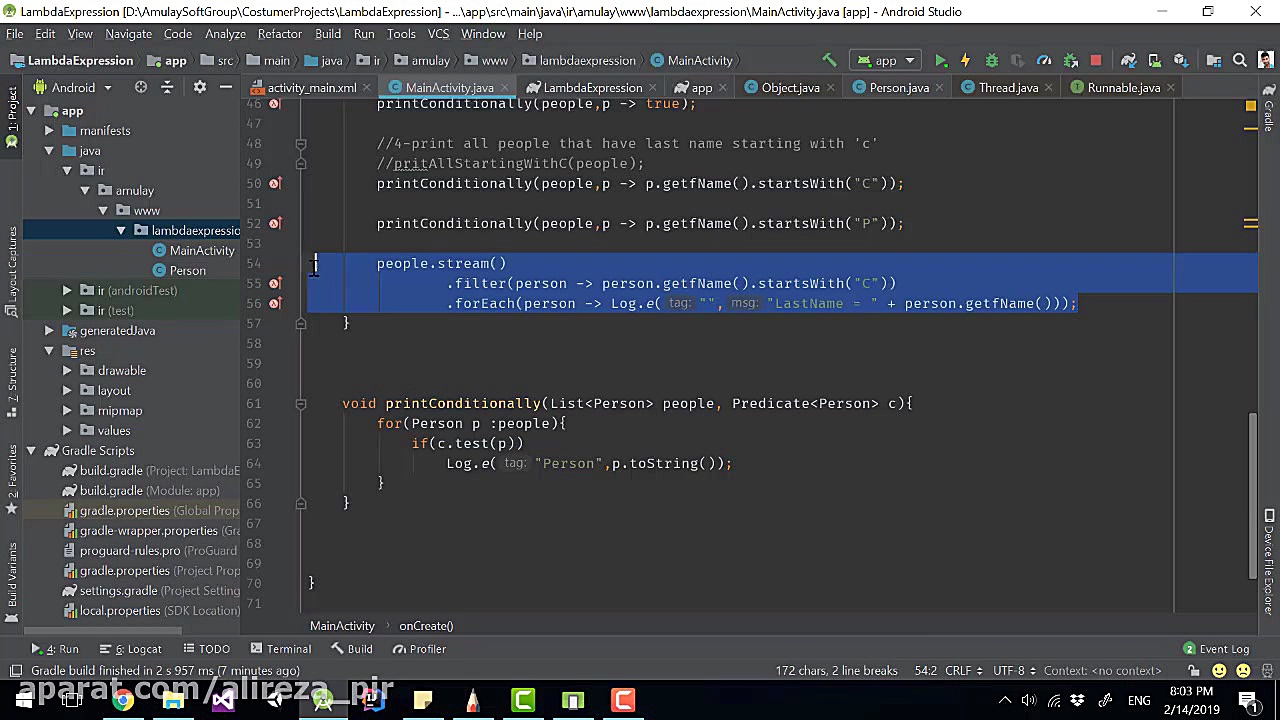Click the Windows Start button
Viewport: 1280px width, 720px height.
[23, 700]
